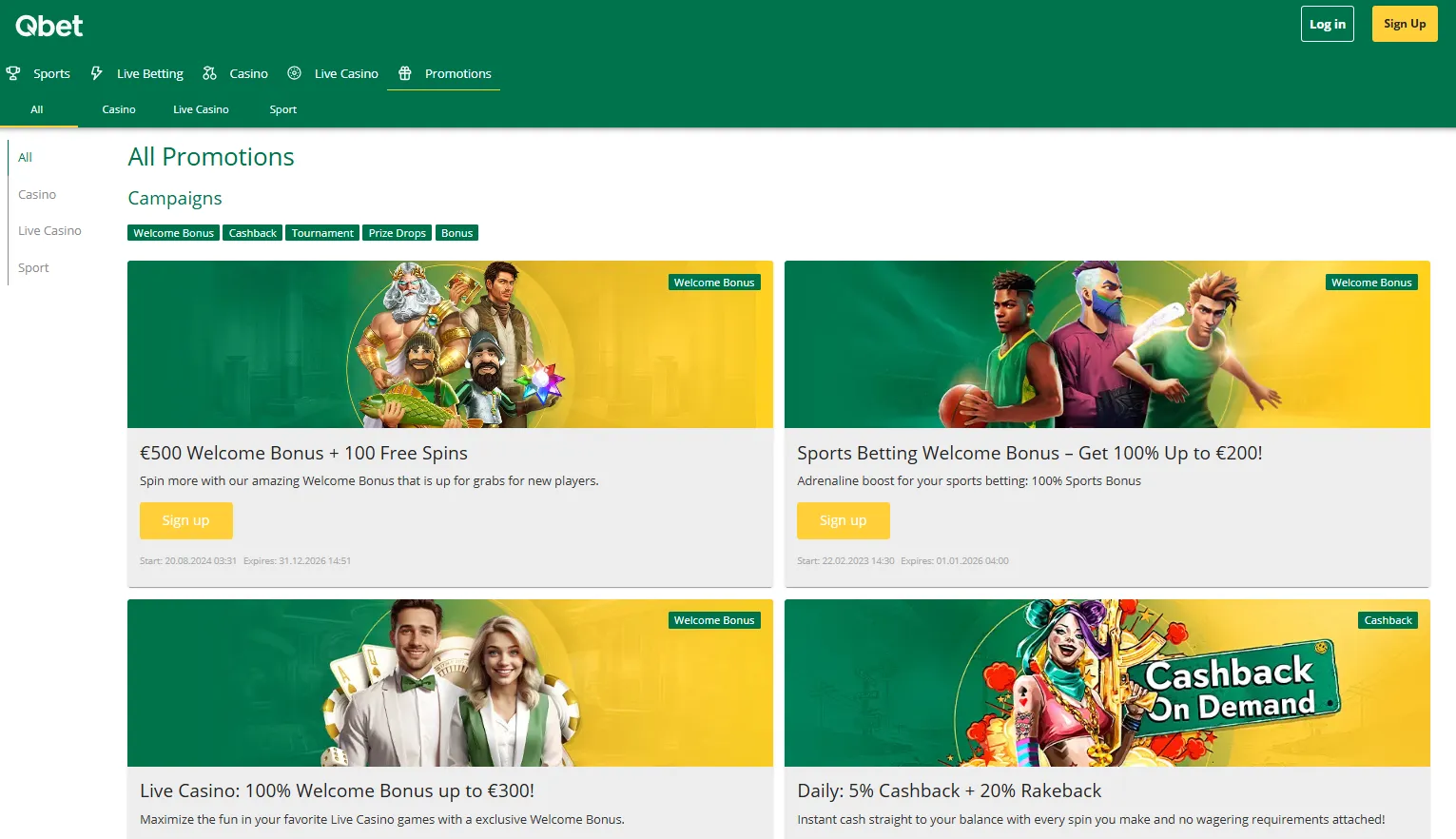The width and height of the screenshot is (1456, 839).
Task: Click the Qbet logo
Action: (49, 26)
